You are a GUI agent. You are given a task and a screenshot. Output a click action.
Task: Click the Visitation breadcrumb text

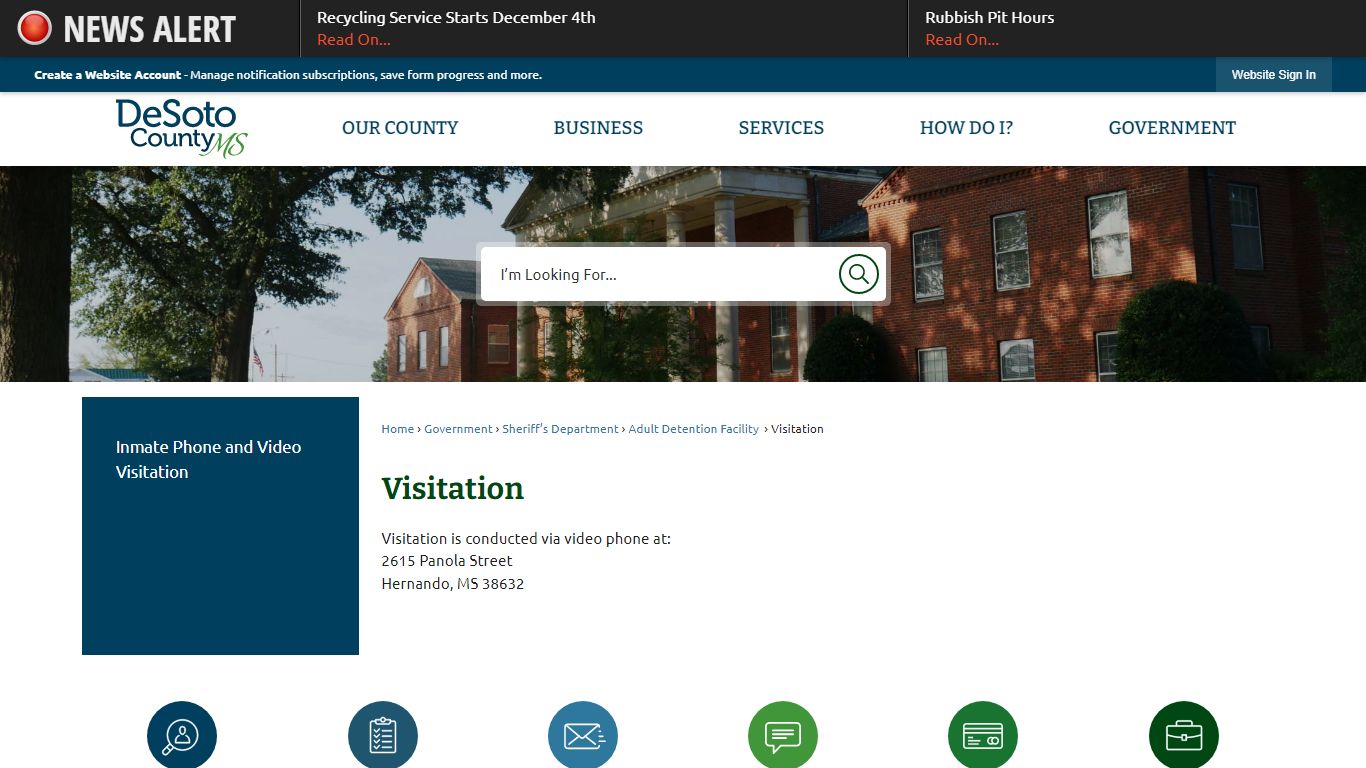[x=797, y=429]
